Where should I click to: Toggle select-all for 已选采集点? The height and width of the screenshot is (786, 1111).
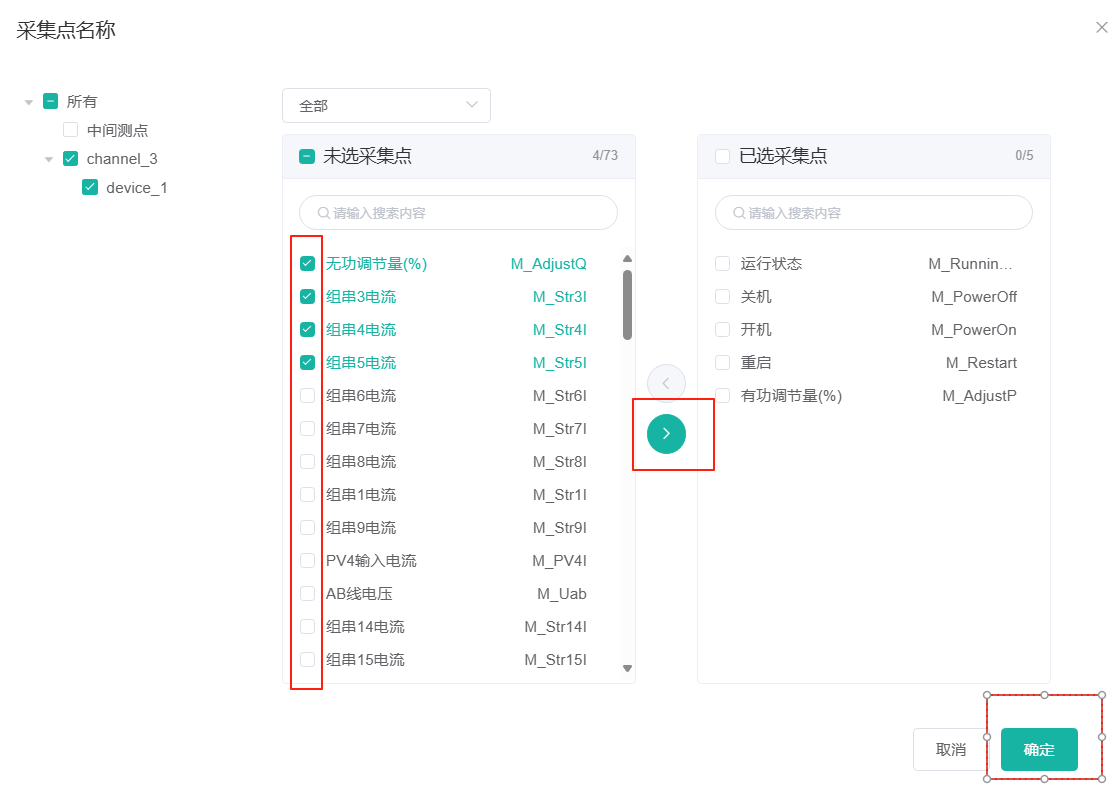point(723,156)
